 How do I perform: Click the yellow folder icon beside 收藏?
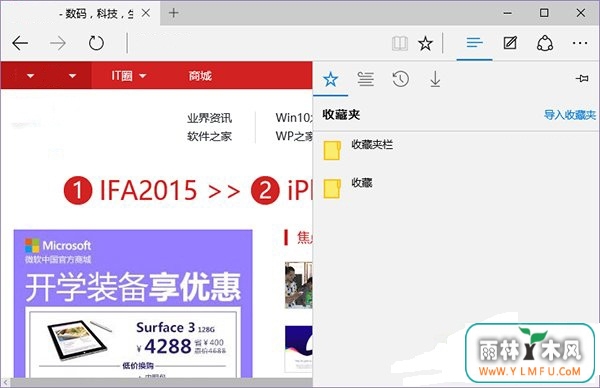click(332, 189)
